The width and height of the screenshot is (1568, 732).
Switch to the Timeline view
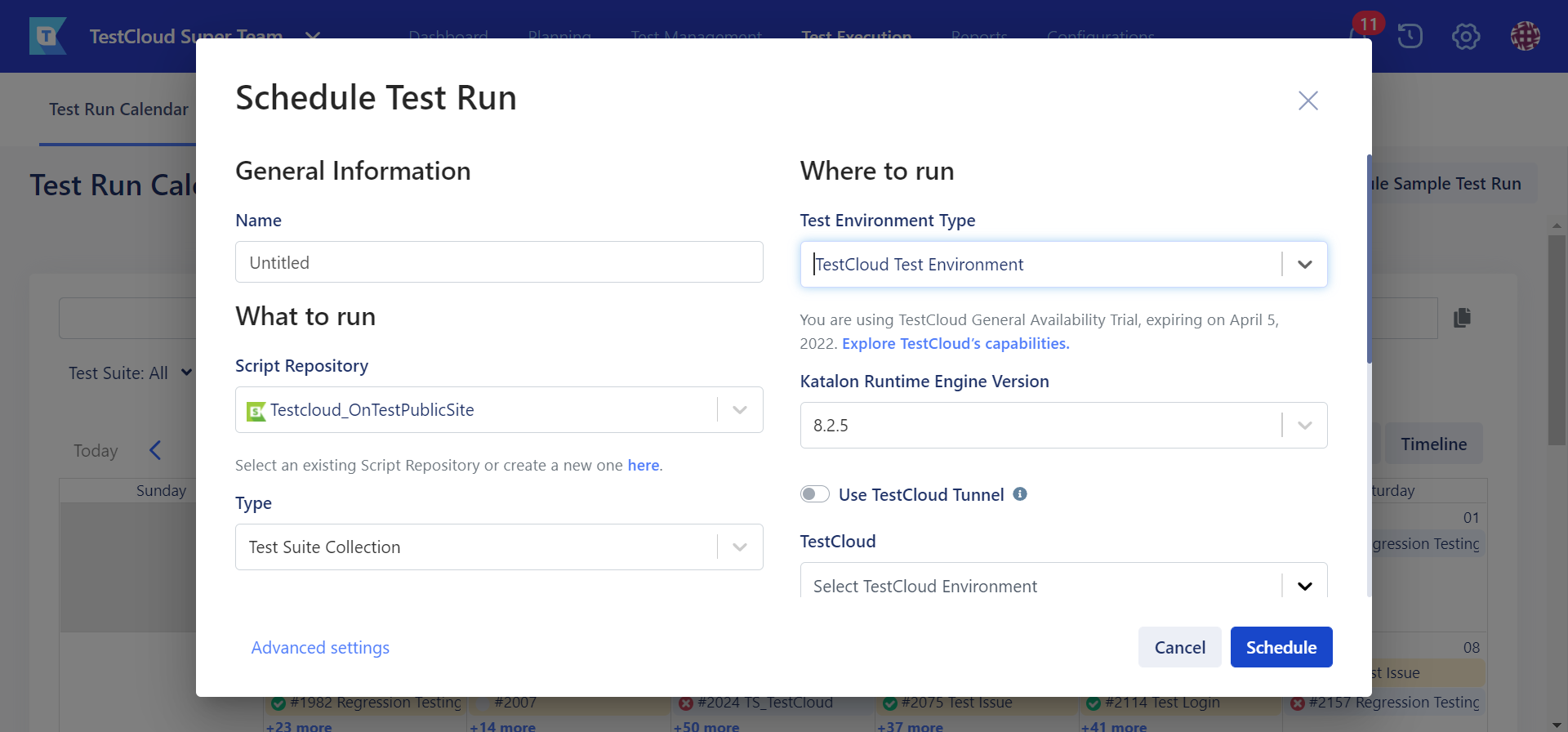click(x=1433, y=444)
